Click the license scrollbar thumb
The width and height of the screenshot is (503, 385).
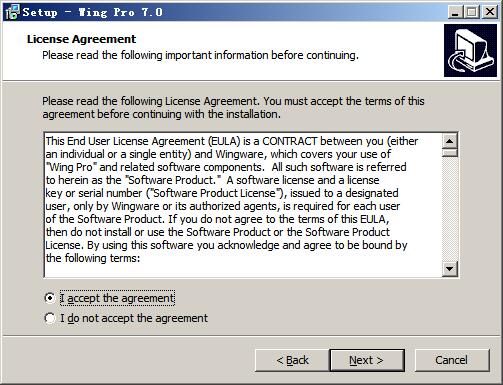pos(450,153)
